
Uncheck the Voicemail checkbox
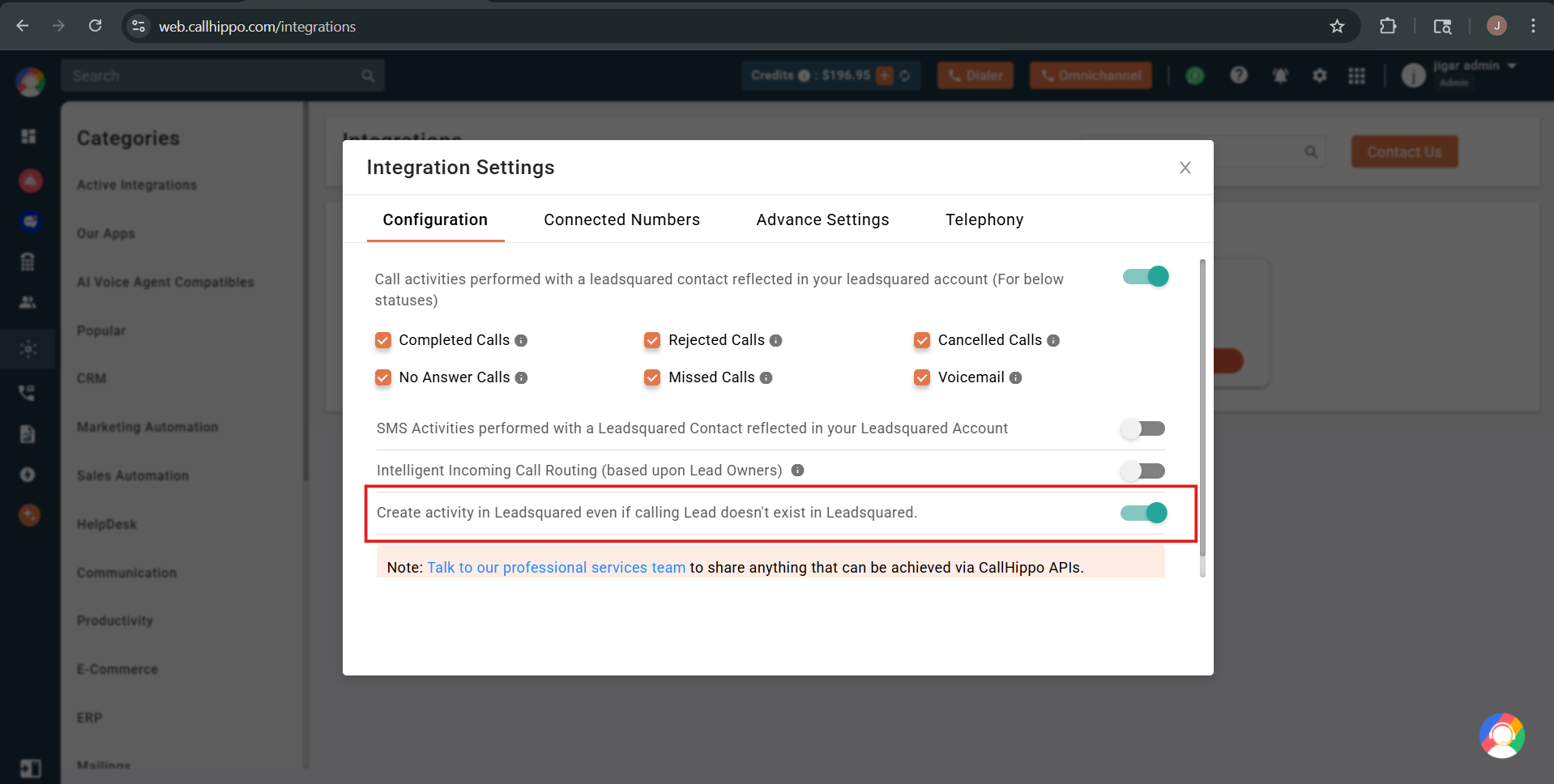[922, 377]
